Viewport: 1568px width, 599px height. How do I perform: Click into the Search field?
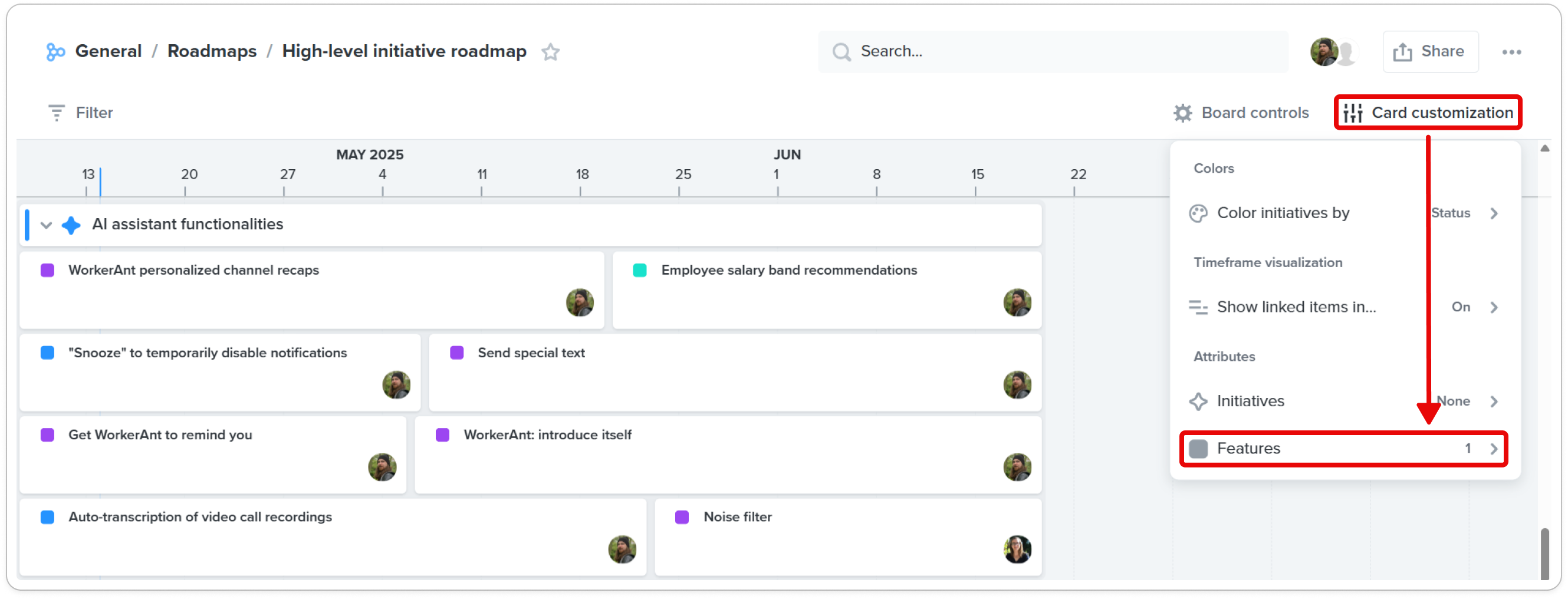(x=1053, y=52)
